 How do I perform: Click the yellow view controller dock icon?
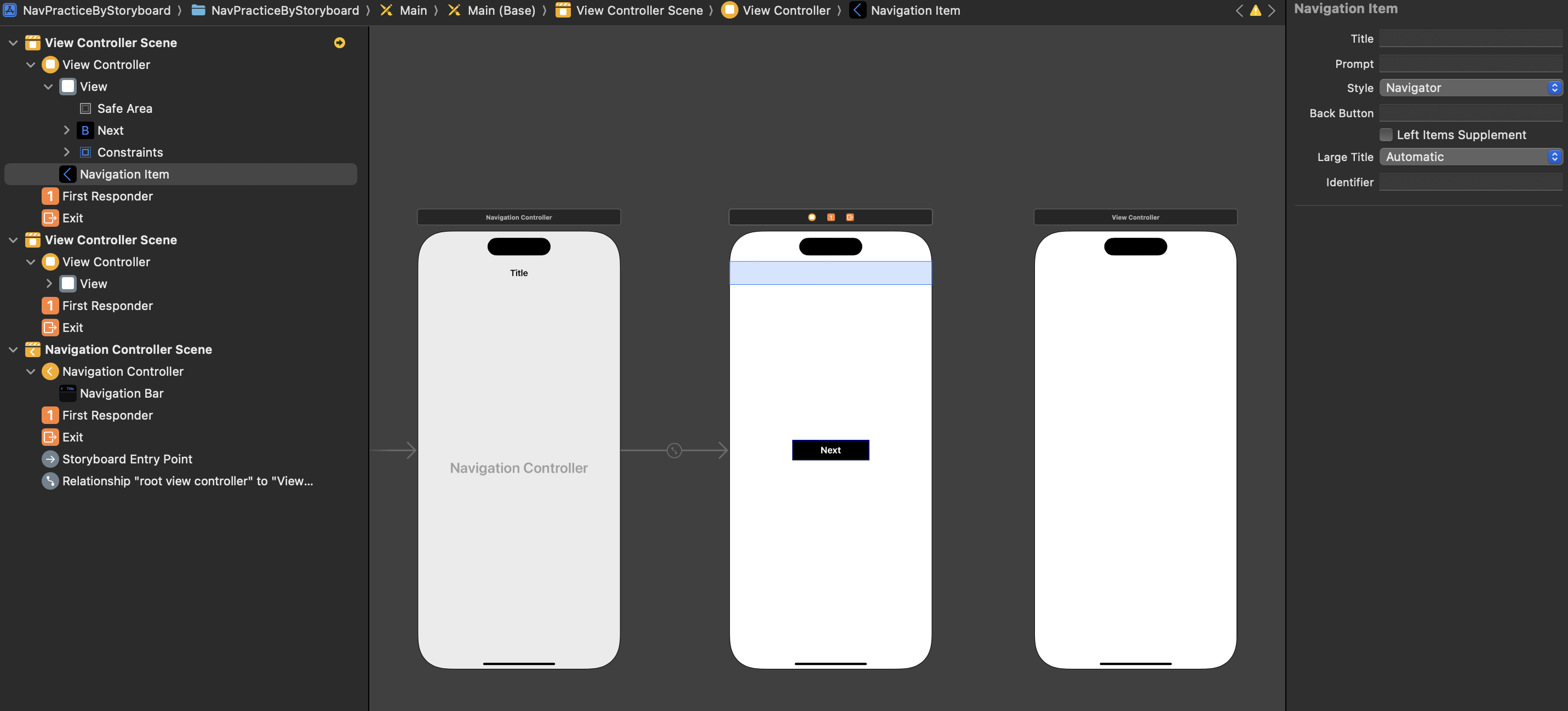[811, 217]
